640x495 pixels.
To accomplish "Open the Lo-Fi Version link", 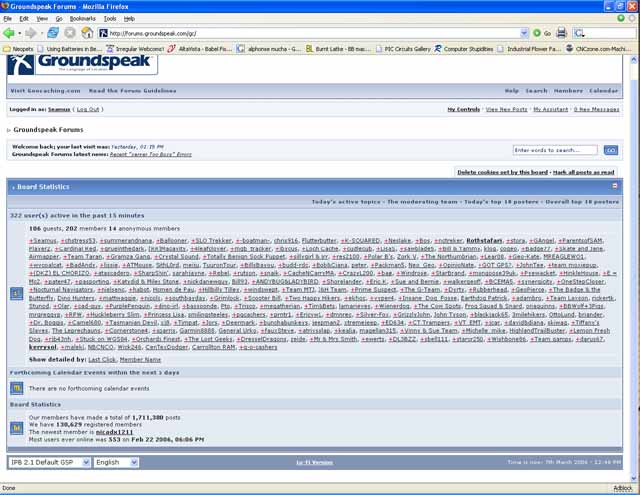I will pos(314,462).
